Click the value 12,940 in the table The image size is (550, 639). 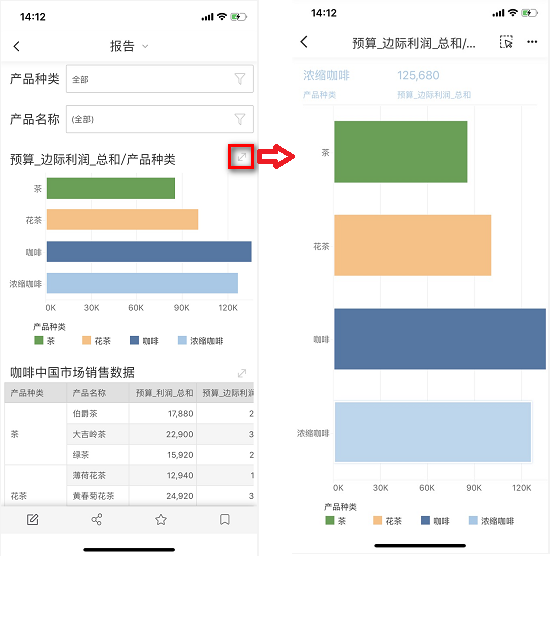180,476
